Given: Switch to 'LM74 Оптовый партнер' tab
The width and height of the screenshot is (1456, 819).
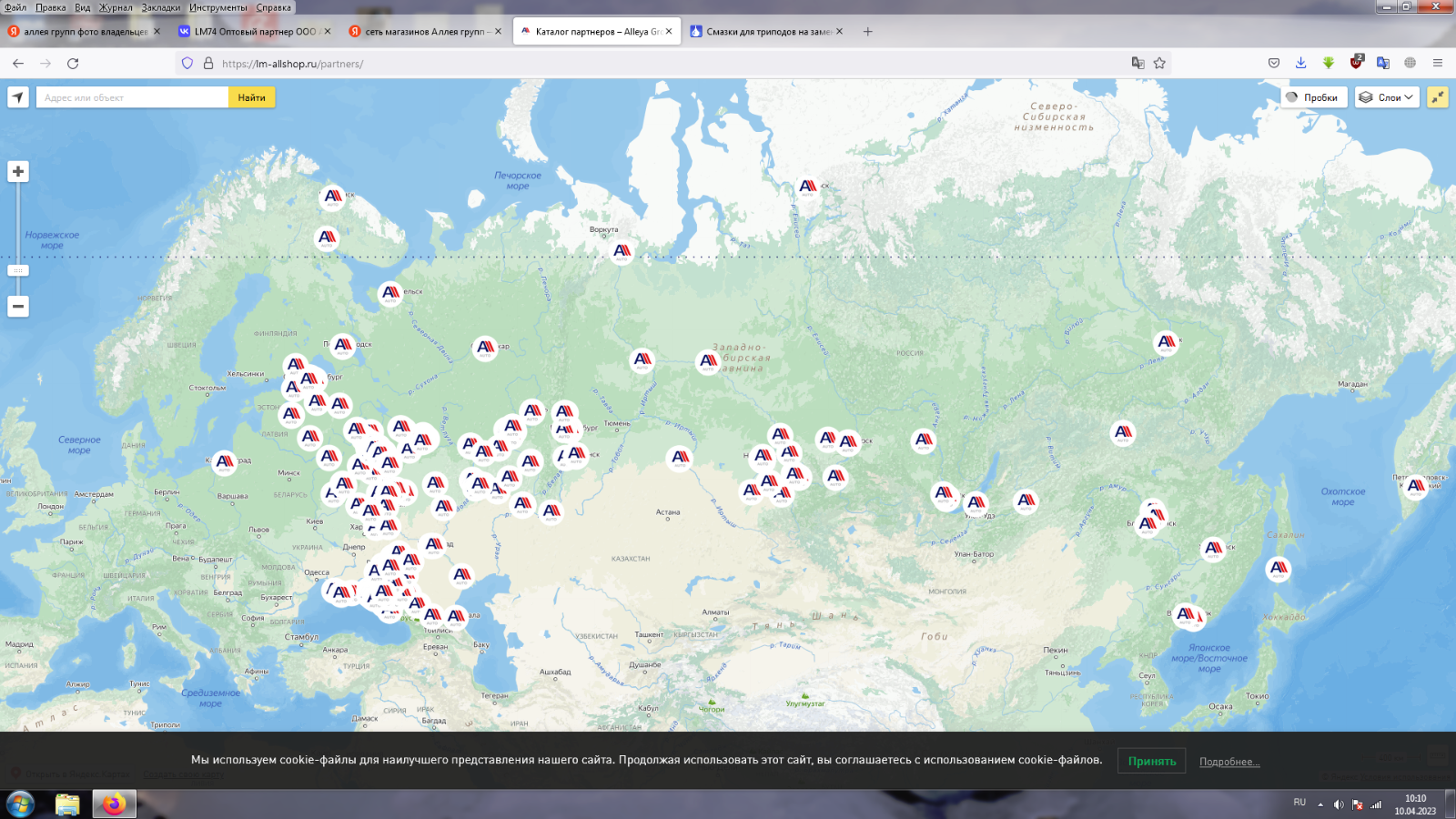Looking at the screenshot, I should click(255, 31).
